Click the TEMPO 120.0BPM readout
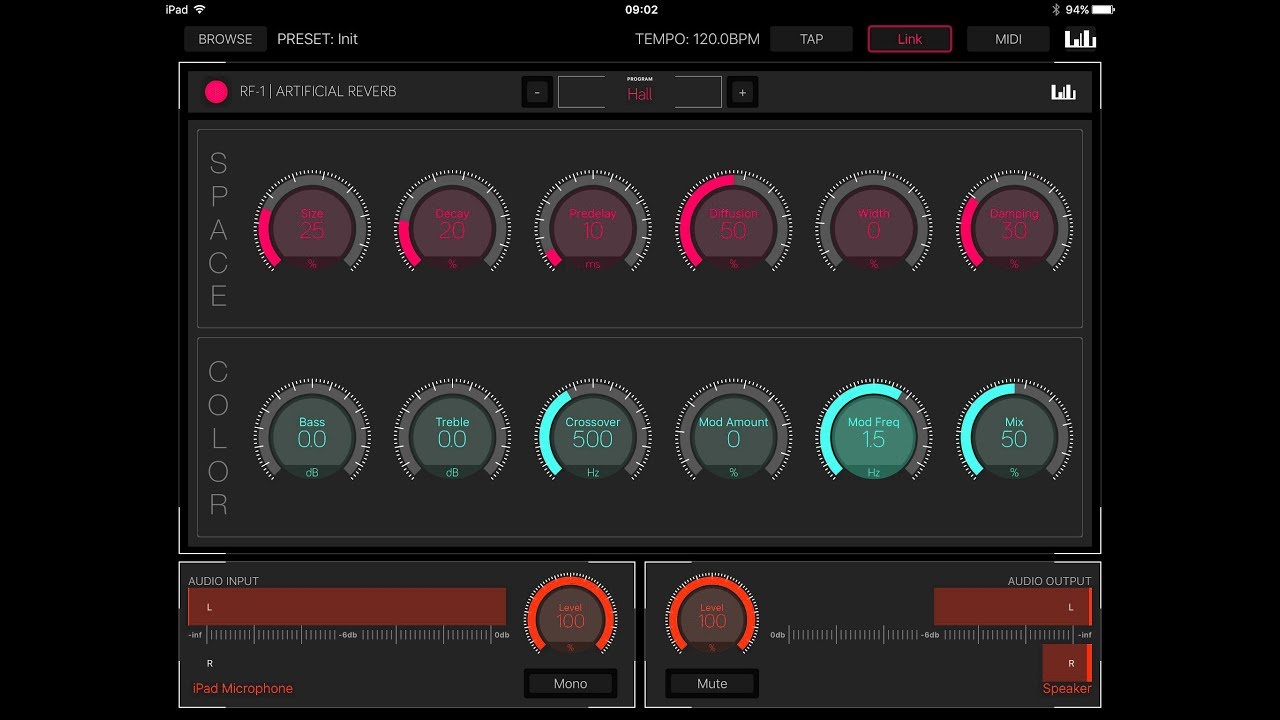The image size is (1280, 720). [x=697, y=39]
